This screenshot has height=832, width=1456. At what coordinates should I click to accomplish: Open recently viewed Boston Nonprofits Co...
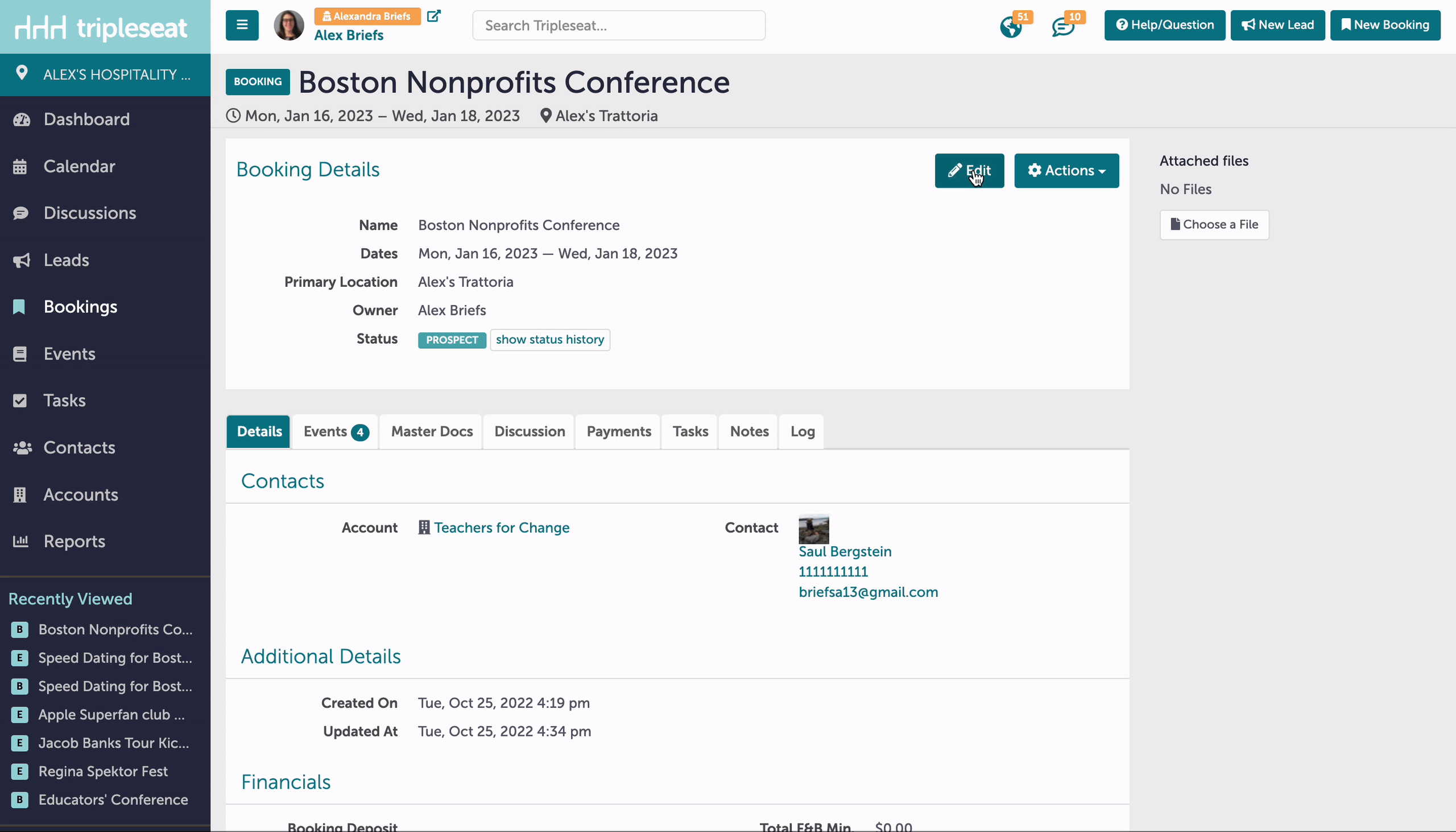(x=115, y=630)
